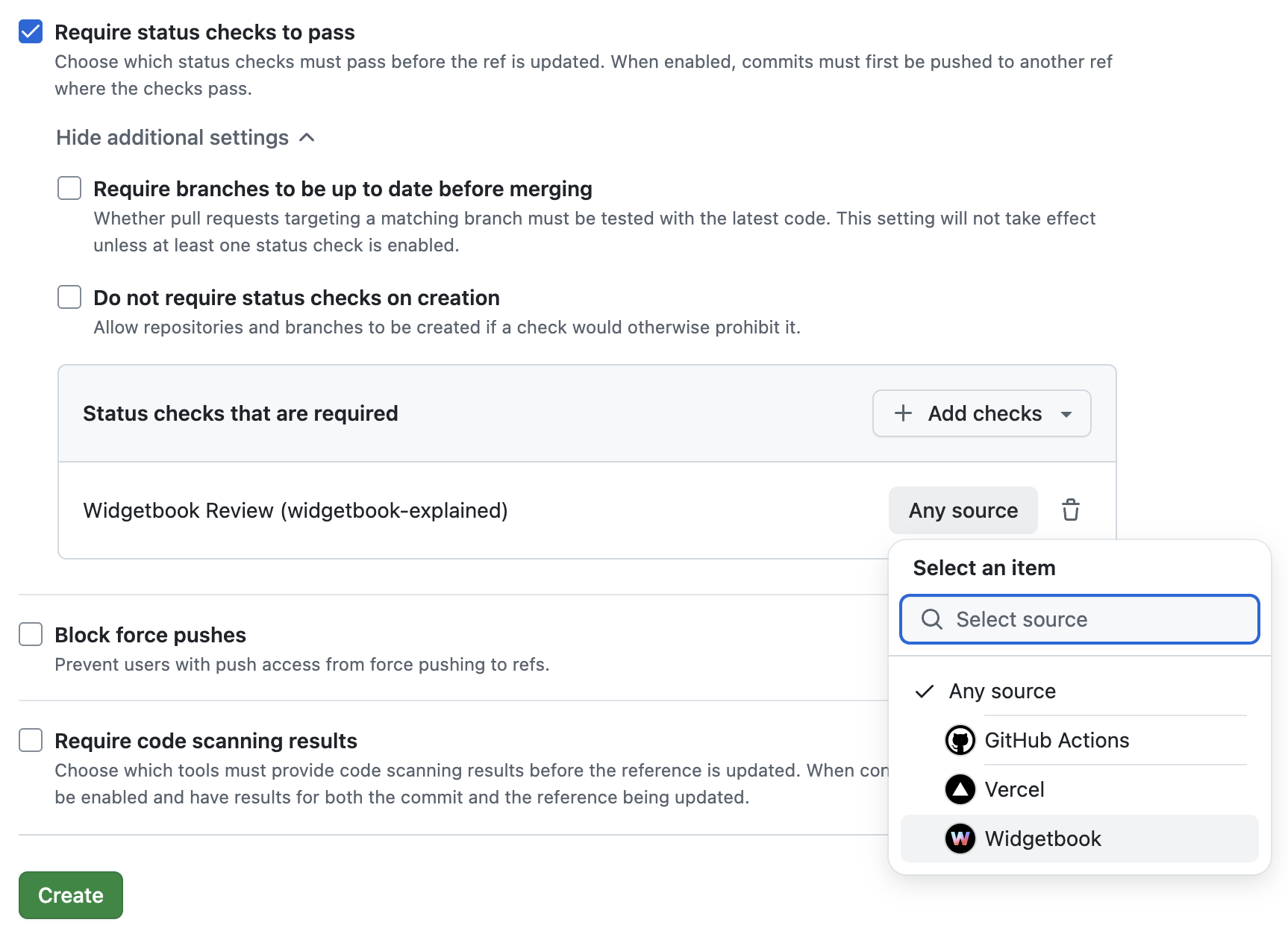Click the checkmark beside Any source
This screenshot has height=937, width=1288.
point(925,692)
